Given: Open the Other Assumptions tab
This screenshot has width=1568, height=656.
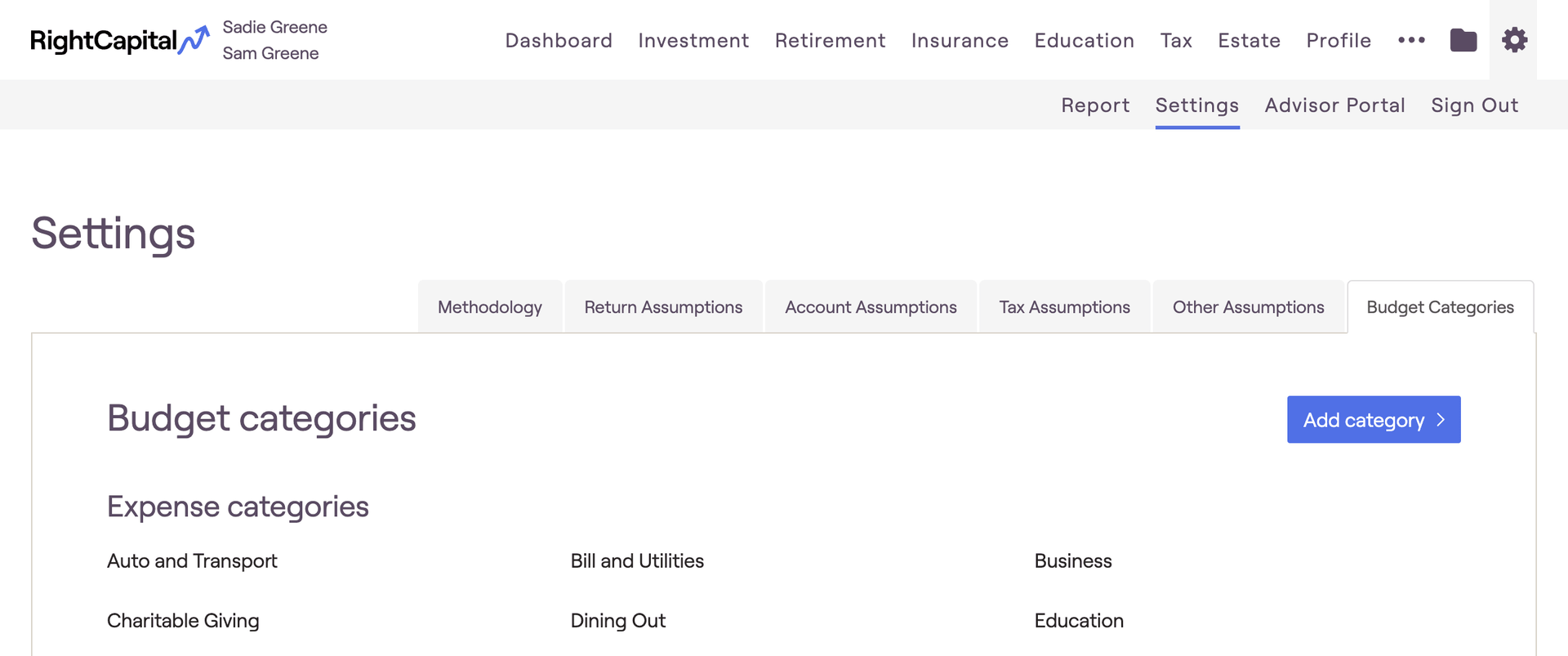Looking at the screenshot, I should click(x=1248, y=307).
